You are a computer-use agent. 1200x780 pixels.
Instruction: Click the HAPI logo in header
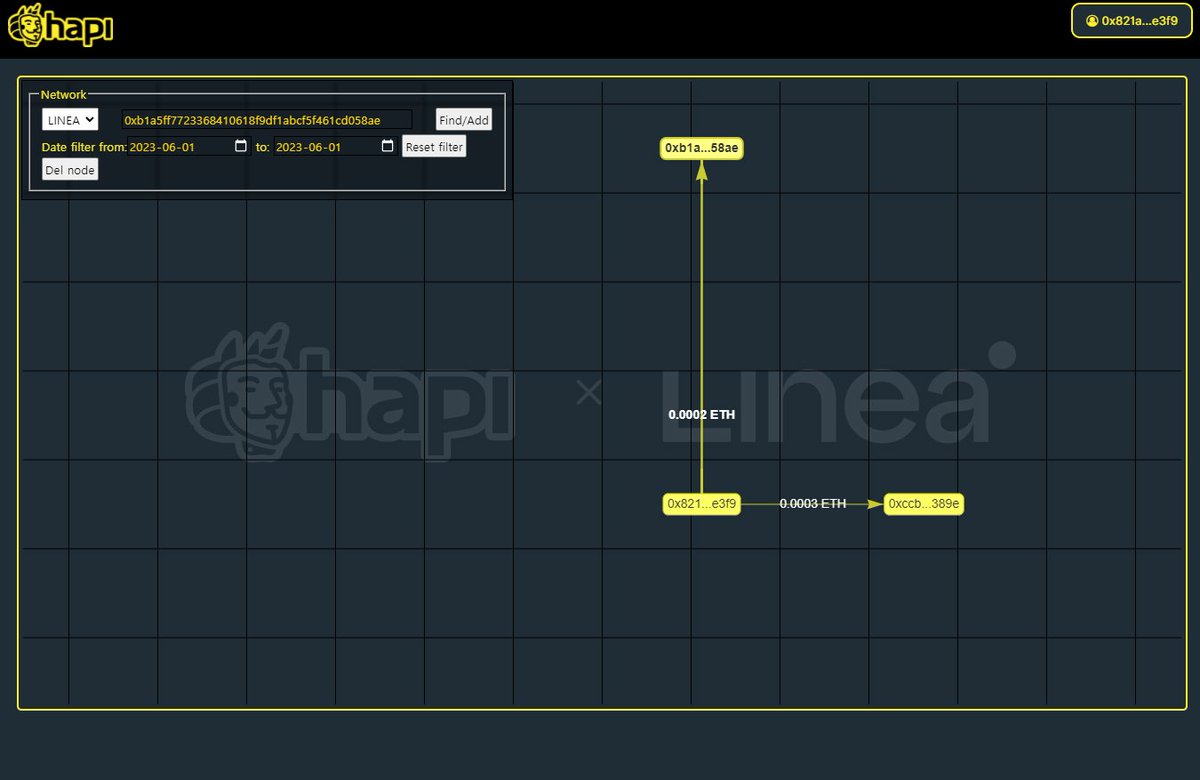pyautogui.click(x=60, y=26)
